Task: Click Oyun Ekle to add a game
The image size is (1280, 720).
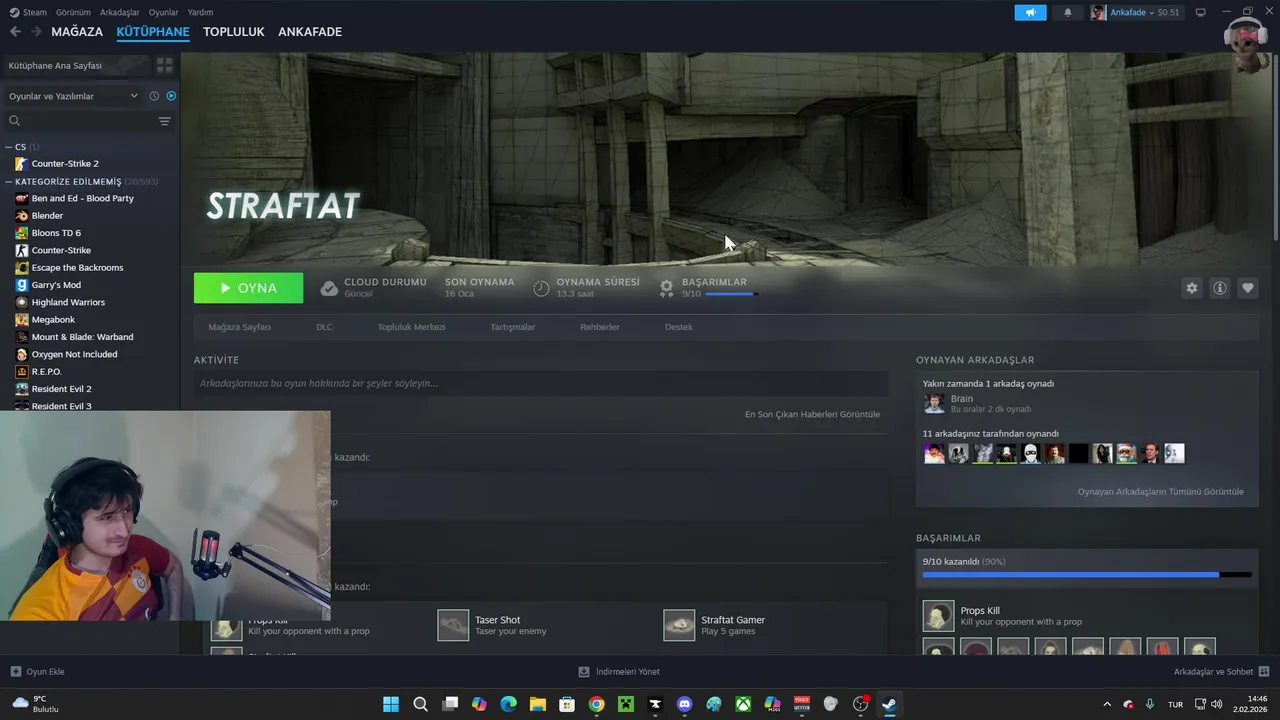Action: 37,672
